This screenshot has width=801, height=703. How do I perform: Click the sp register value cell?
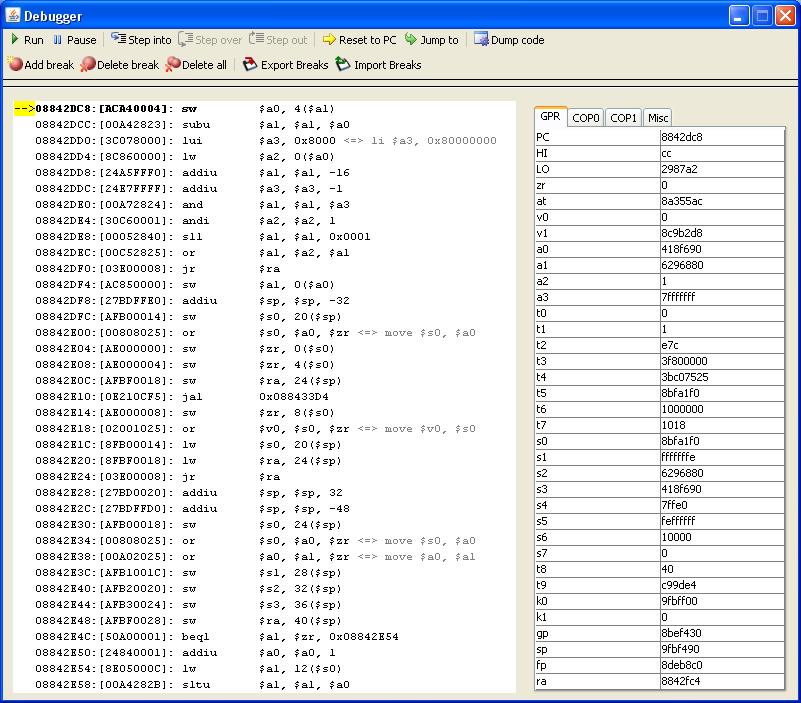tap(721, 650)
